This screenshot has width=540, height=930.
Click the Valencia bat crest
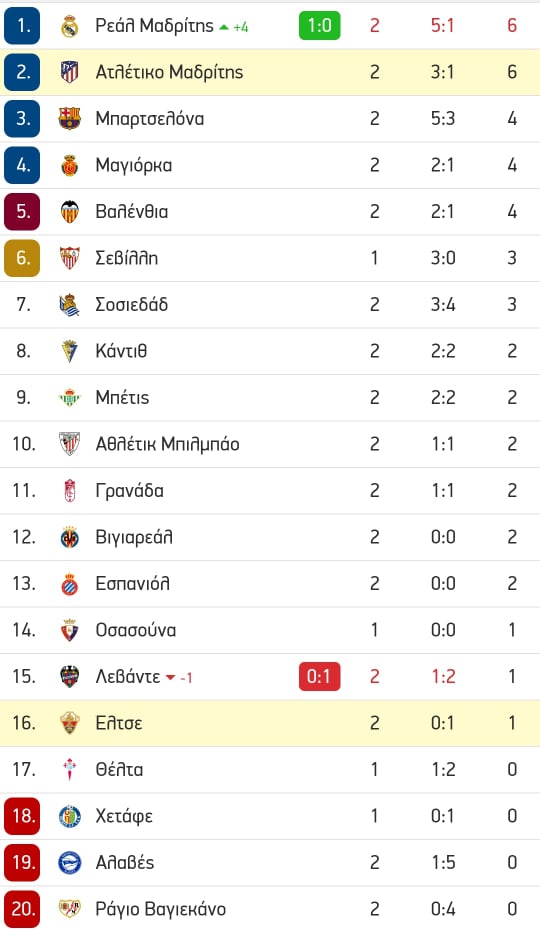coord(69,212)
